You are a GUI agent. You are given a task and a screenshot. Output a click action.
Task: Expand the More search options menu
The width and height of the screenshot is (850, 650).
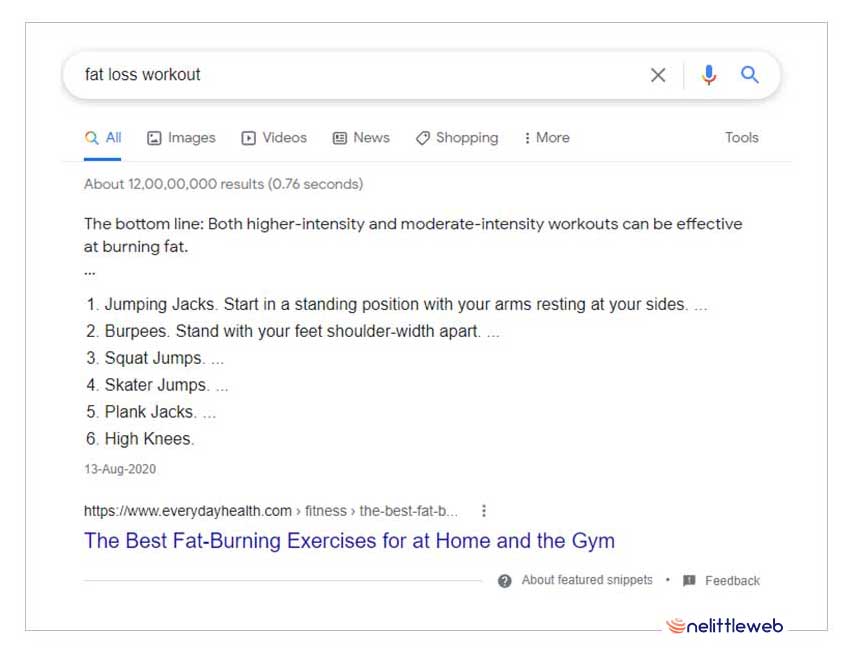click(546, 138)
